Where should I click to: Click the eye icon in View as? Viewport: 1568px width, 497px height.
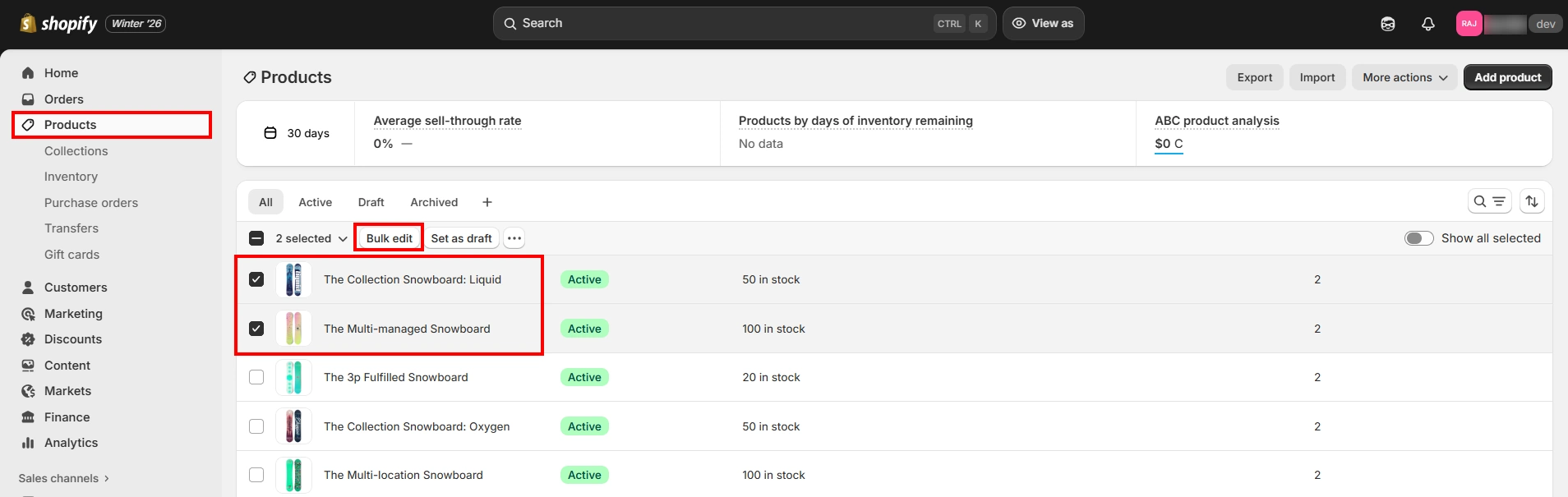point(1019,24)
